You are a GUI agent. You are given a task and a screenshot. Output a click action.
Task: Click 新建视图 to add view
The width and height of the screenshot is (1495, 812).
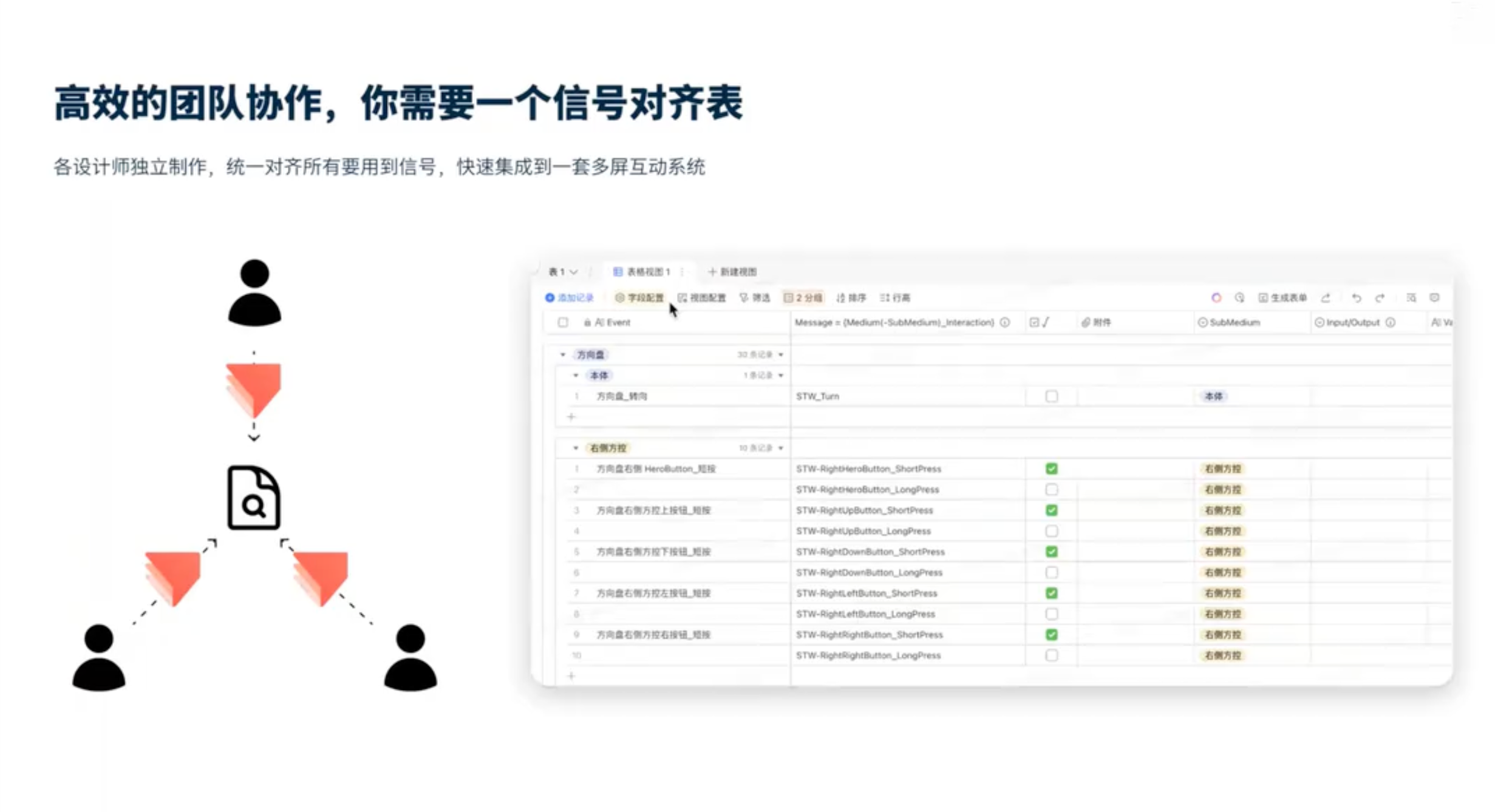pyautogui.click(x=732, y=271)
